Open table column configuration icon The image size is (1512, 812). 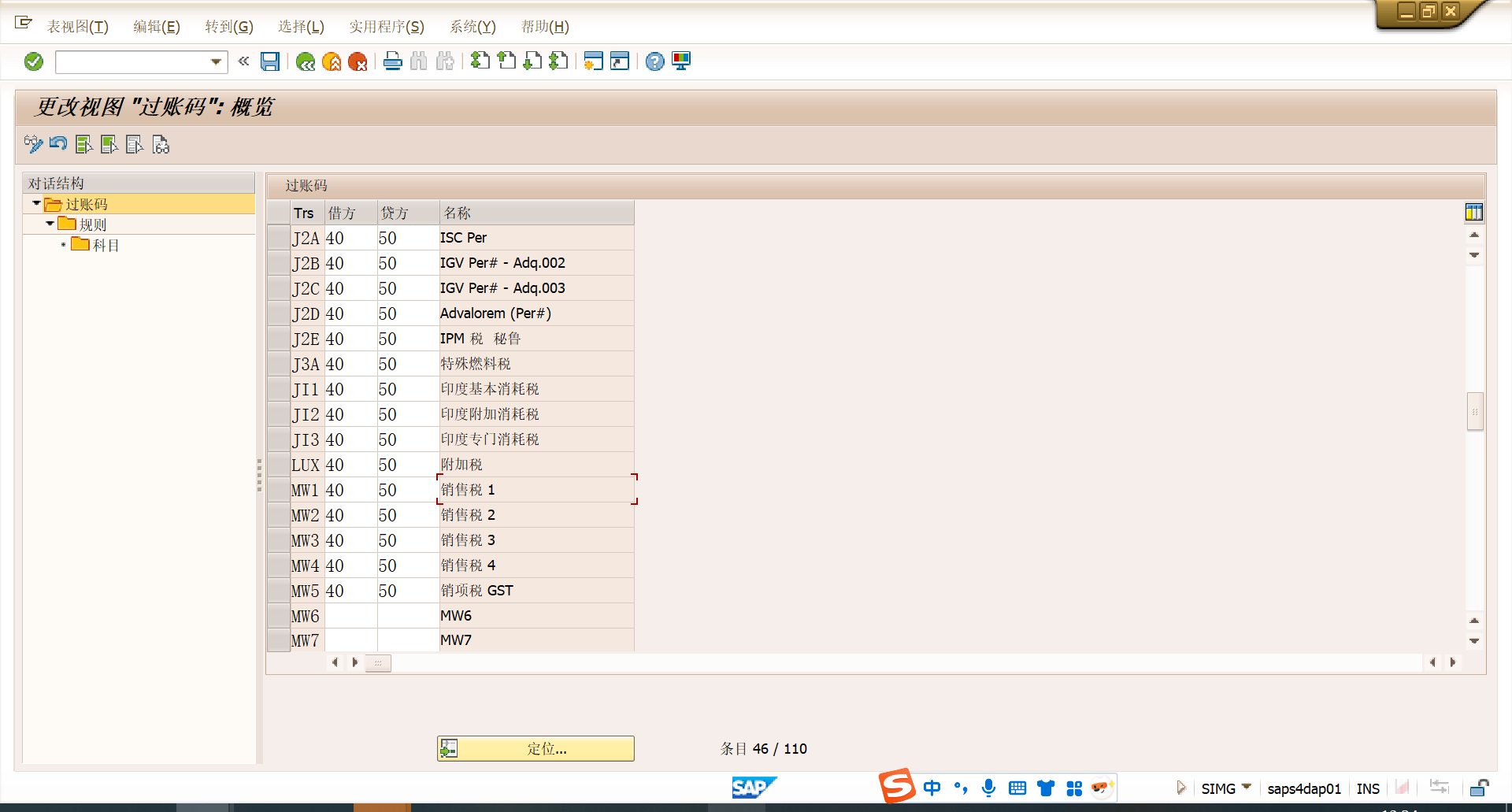tap(1473, 212)
